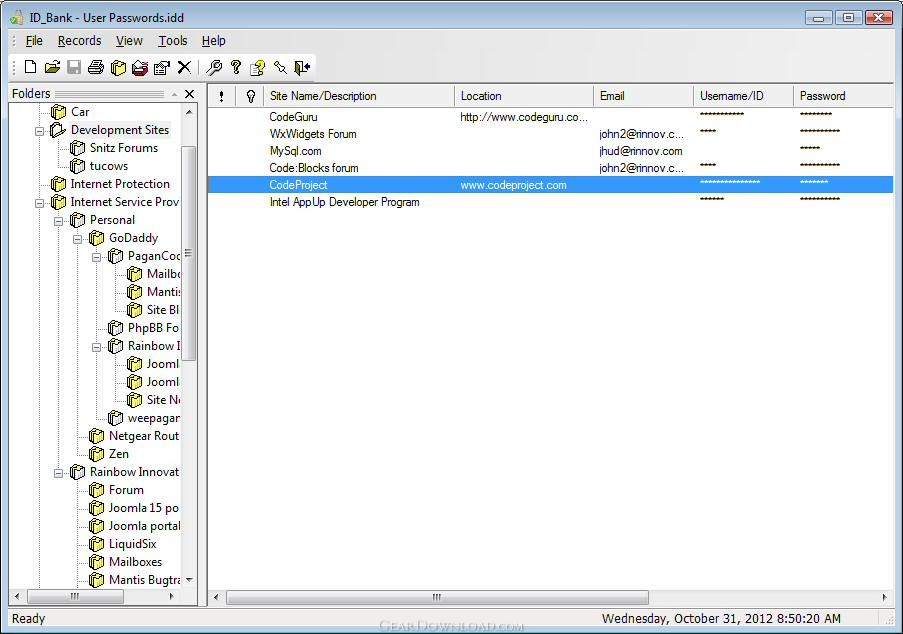Click the lightbulb hint column header
Viewport: 903px width, 634px height.
pos(250,96)
